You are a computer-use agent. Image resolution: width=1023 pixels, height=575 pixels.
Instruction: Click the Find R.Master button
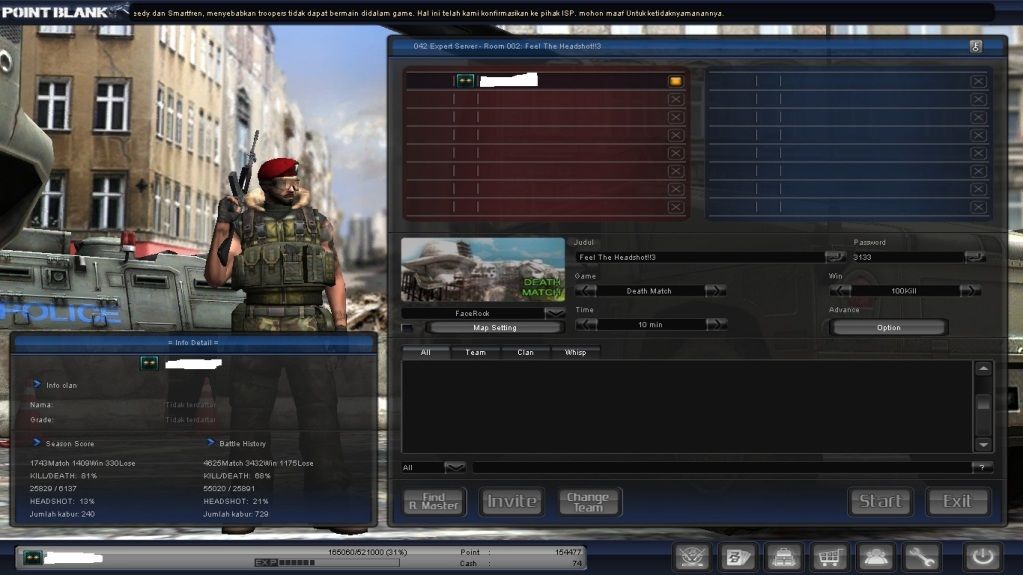coord(435,501)
